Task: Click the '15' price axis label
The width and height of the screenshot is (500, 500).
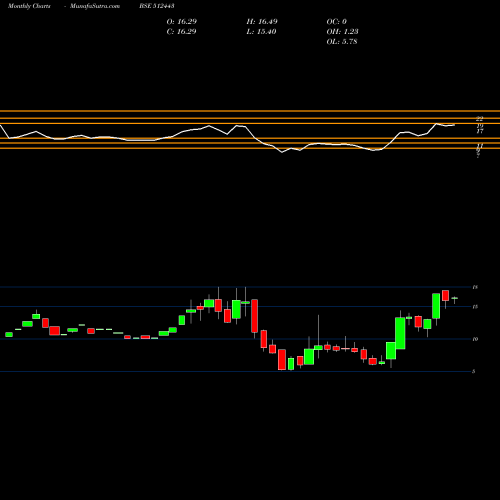Action: coord(475,307)
